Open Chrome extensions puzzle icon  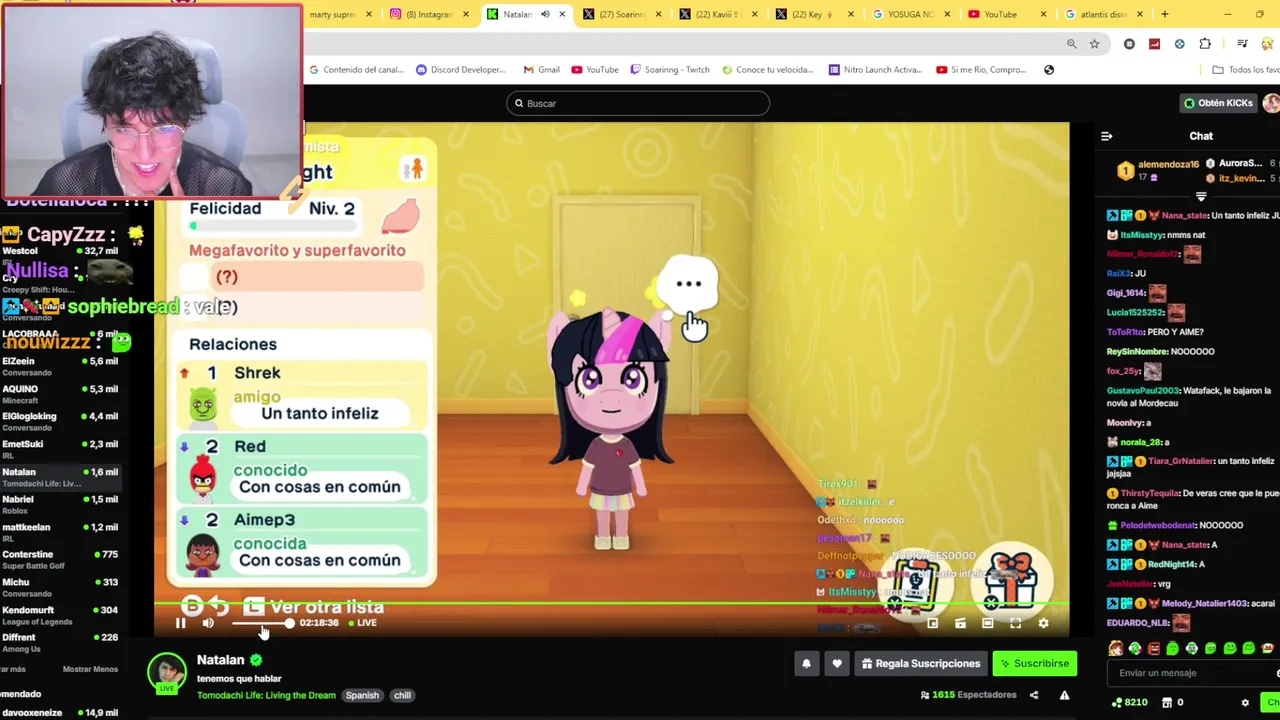(x=1205, y=44)
